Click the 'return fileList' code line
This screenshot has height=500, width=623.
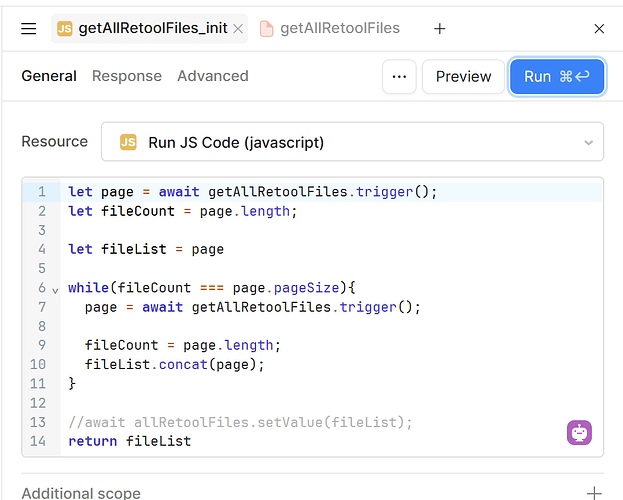pyautogui.click(x=130, y=441)
